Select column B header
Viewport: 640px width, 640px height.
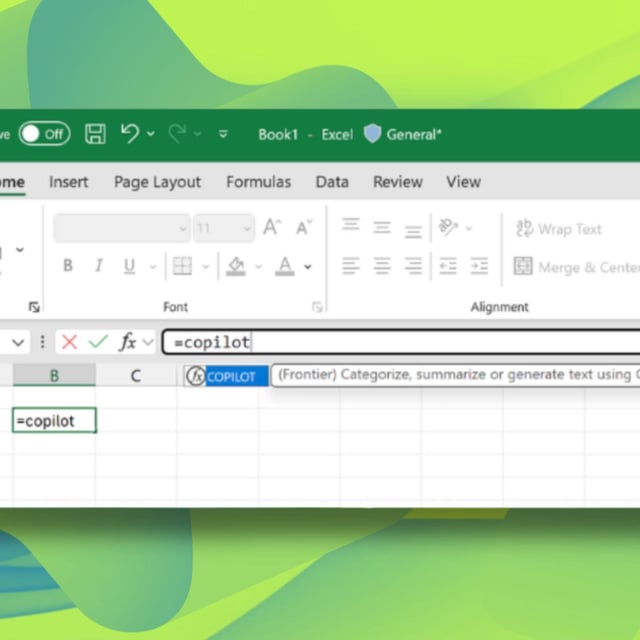tap(54, 375)
